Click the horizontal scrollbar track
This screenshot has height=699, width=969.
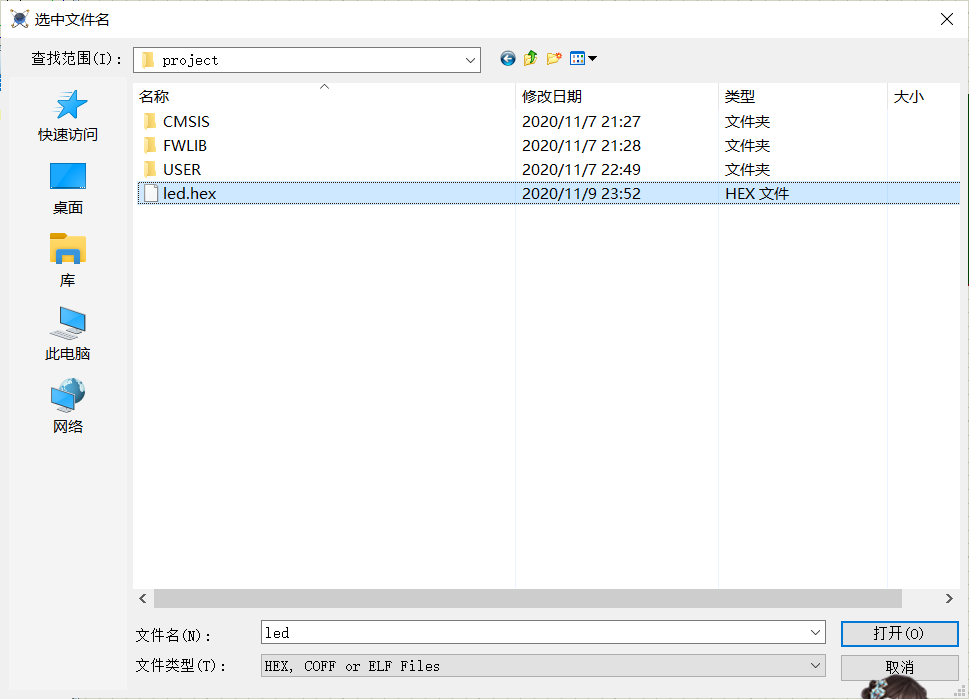[527, 598]
